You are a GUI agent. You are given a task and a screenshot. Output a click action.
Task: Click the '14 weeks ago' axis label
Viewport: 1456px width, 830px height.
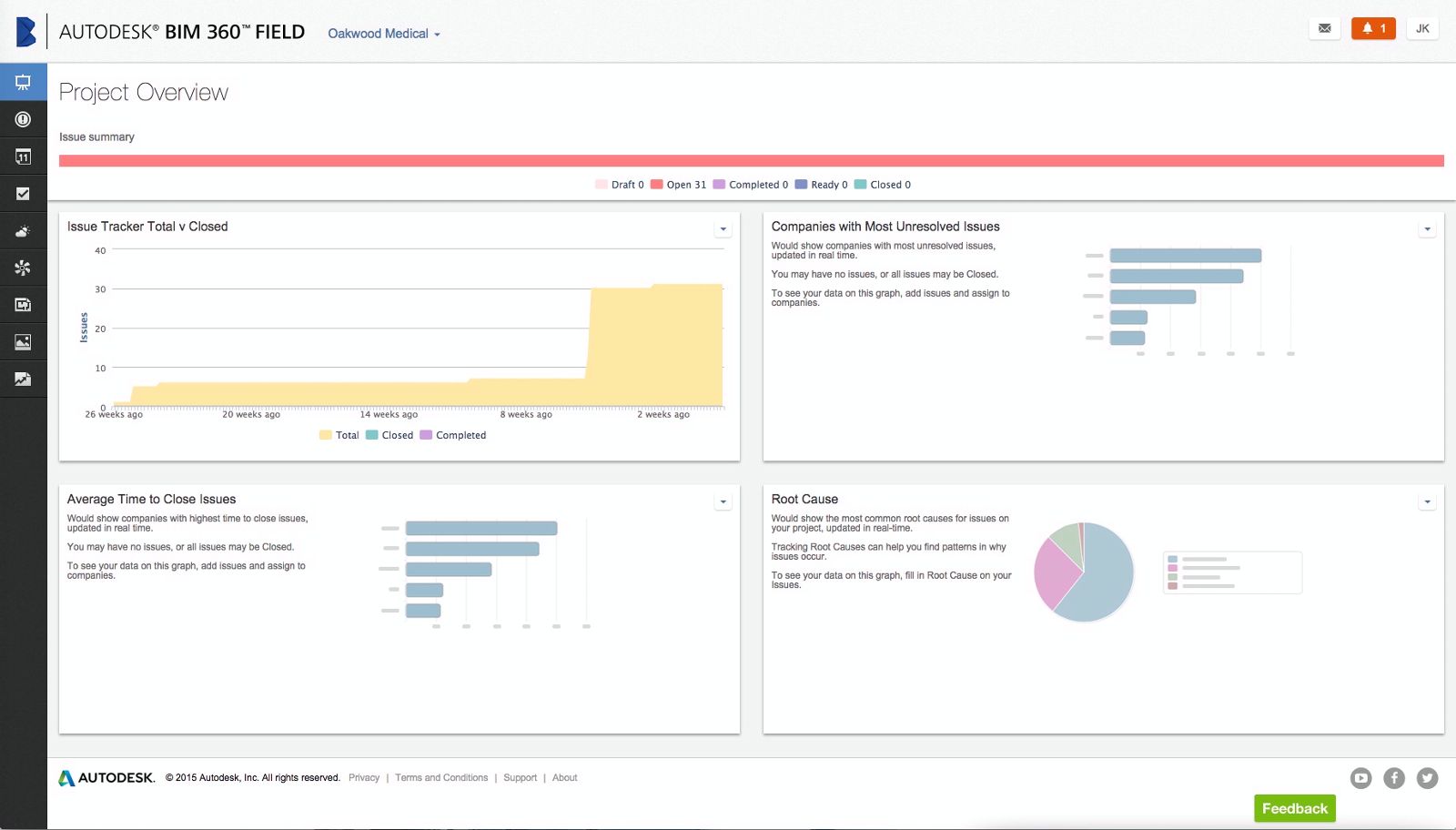coord(389,415)
